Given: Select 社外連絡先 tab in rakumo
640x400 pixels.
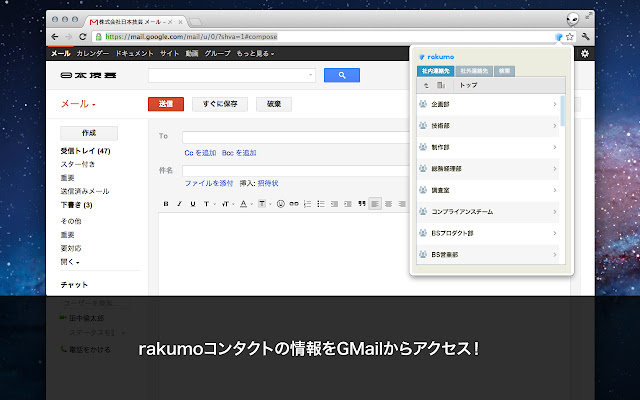Looking at the screenshot, I should pos(474,71).
